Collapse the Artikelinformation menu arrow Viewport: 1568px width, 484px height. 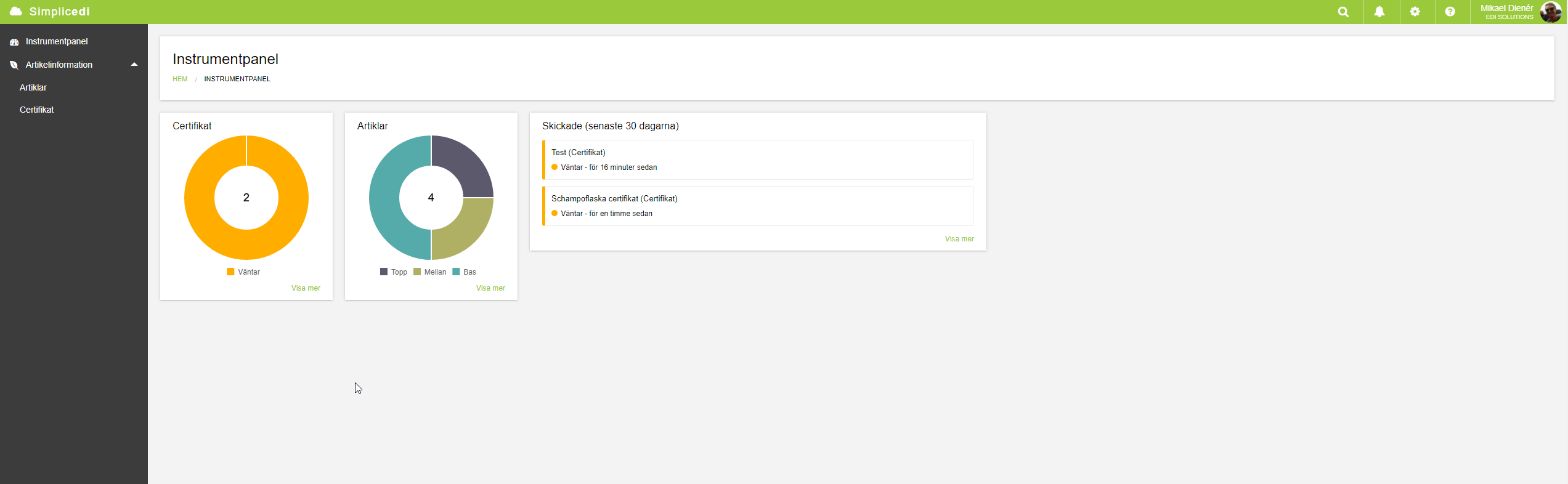tap(134, 65)
